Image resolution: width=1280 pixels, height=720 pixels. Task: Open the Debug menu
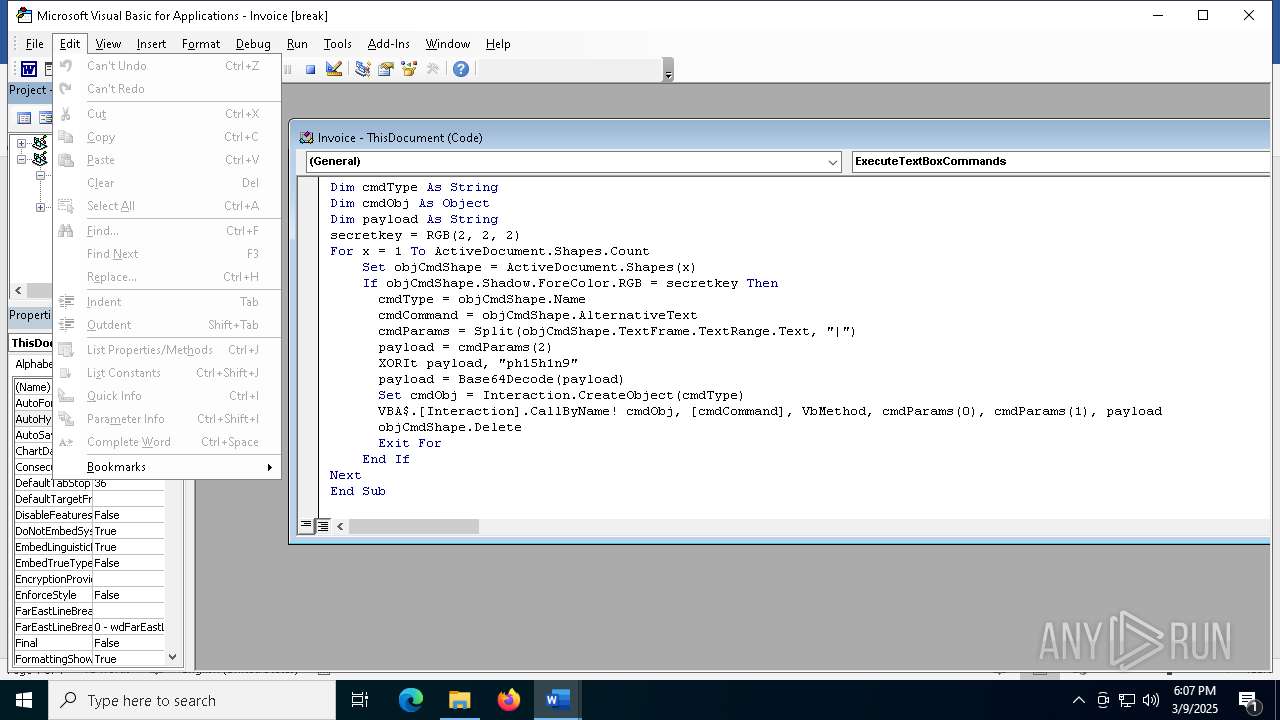tap(253, 44)
